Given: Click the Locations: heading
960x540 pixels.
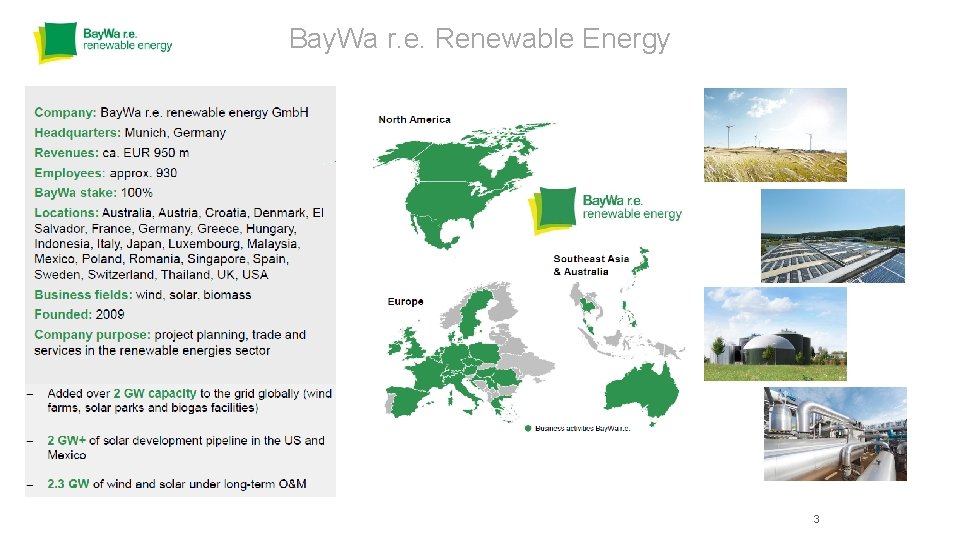Looking at the screenshot, I should tap(66, 213).
